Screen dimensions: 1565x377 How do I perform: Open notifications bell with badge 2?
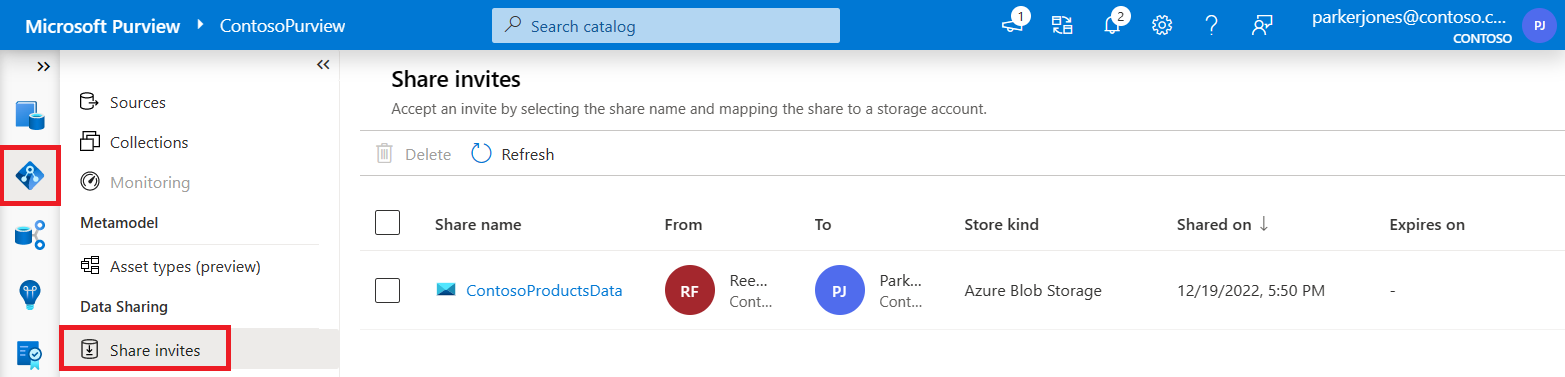click(x=1113, y=25)
